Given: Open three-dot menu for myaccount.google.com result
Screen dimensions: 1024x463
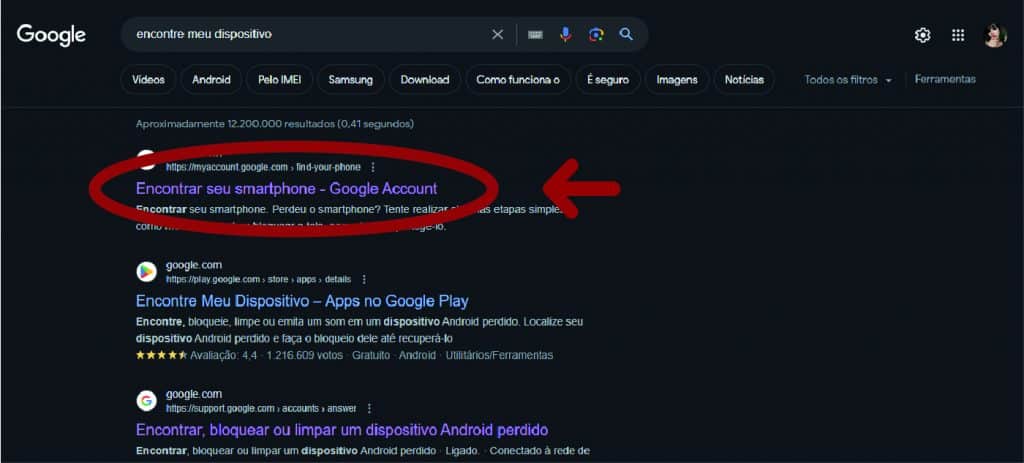Looking at the screenshot, I should (x=373, y=167).
